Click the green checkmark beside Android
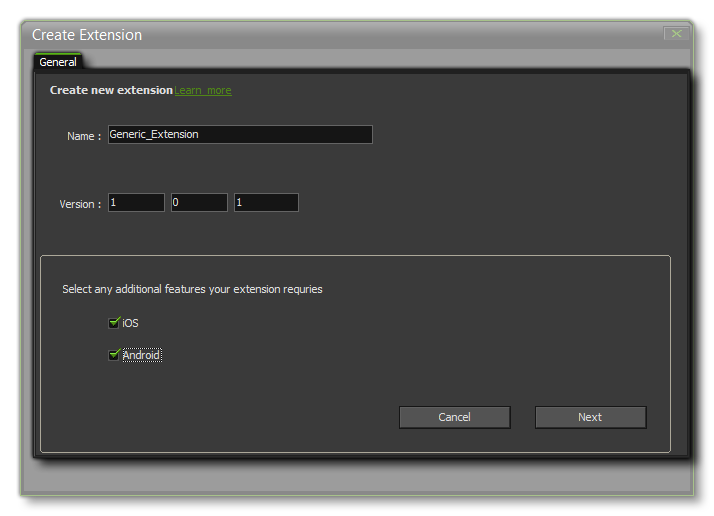714x516 pixels. 114,354
